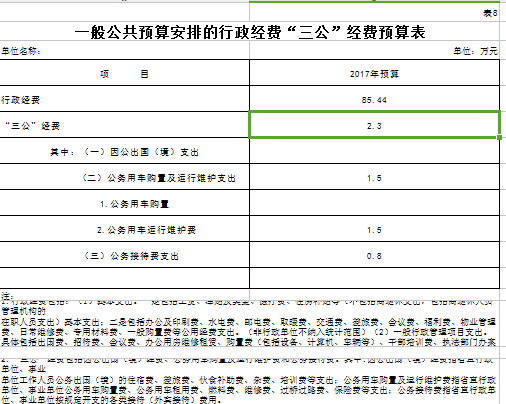Select the '1.公务用车购置' cell
Image resolution: width=506 pixels, height=404 pixels.
[x=125, y=203]
